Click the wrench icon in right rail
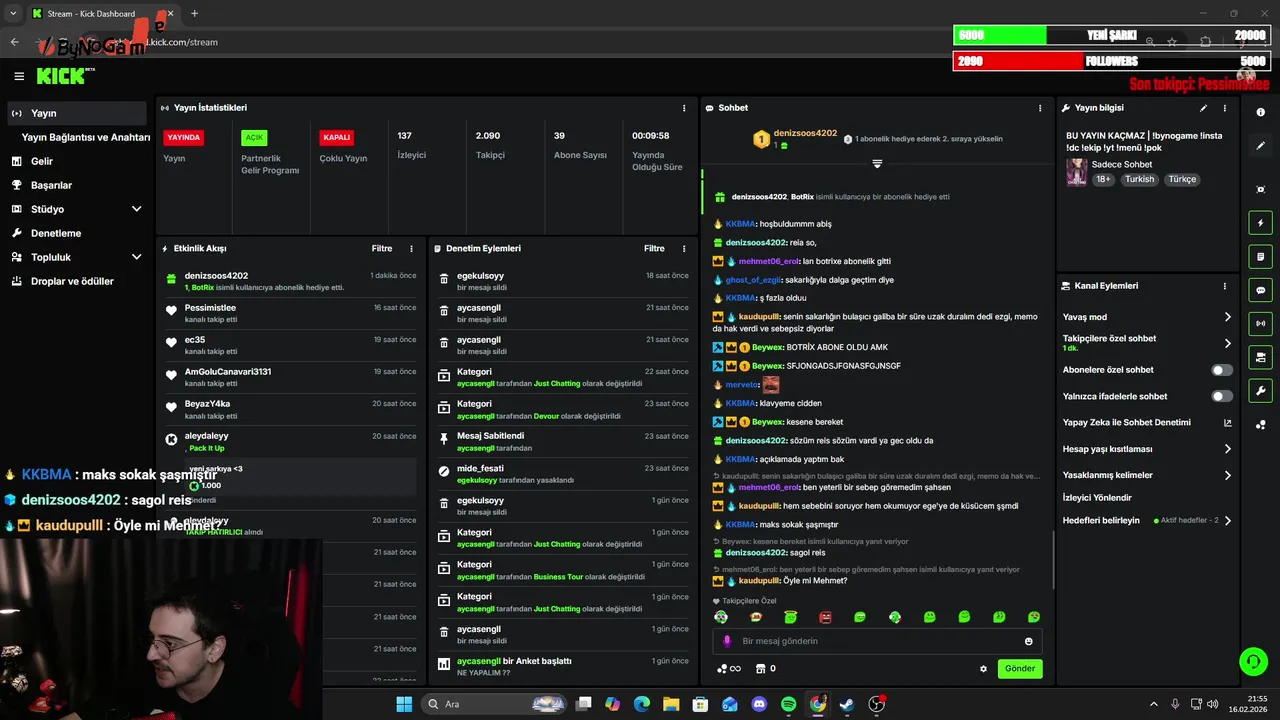The image size is (1280, 720). point(1260,391)
